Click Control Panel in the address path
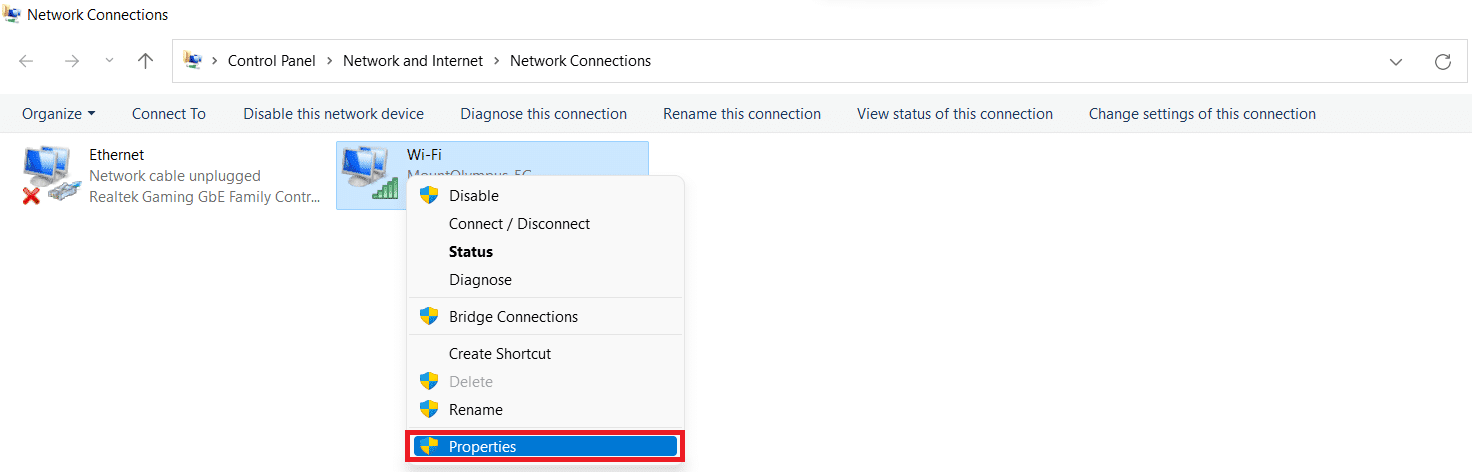Screen dimensions: 1472x472 [271, 61]
